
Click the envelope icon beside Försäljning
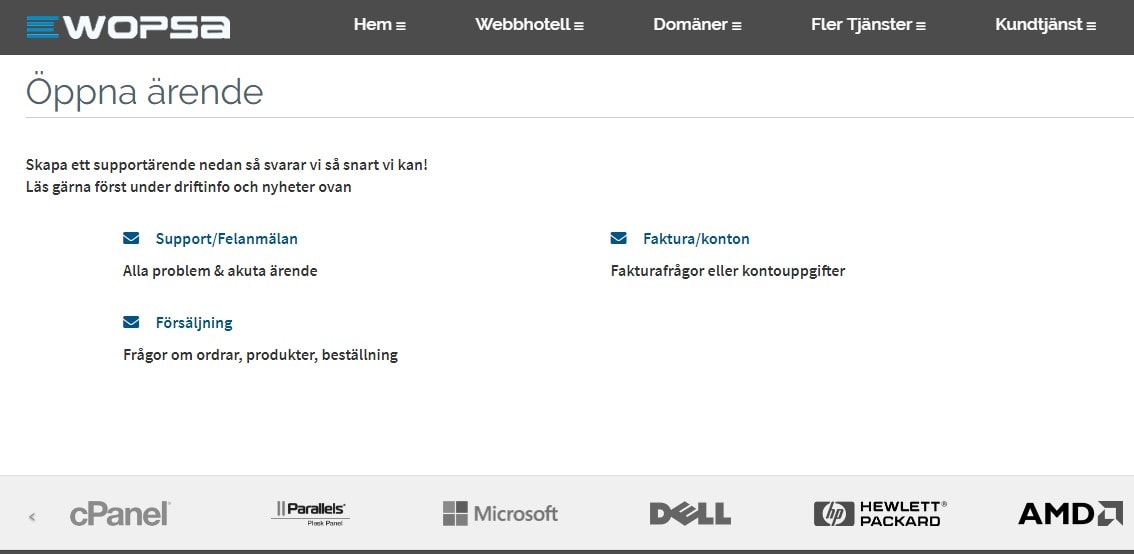tap(131, 322)
